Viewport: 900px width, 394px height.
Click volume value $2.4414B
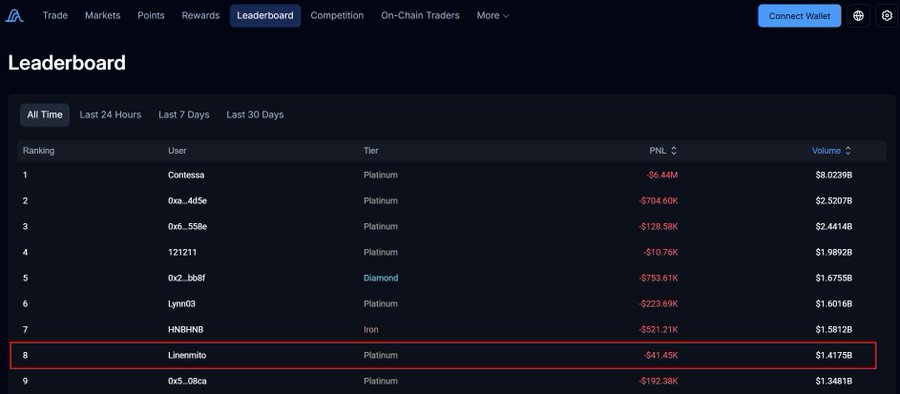[833, 226]
